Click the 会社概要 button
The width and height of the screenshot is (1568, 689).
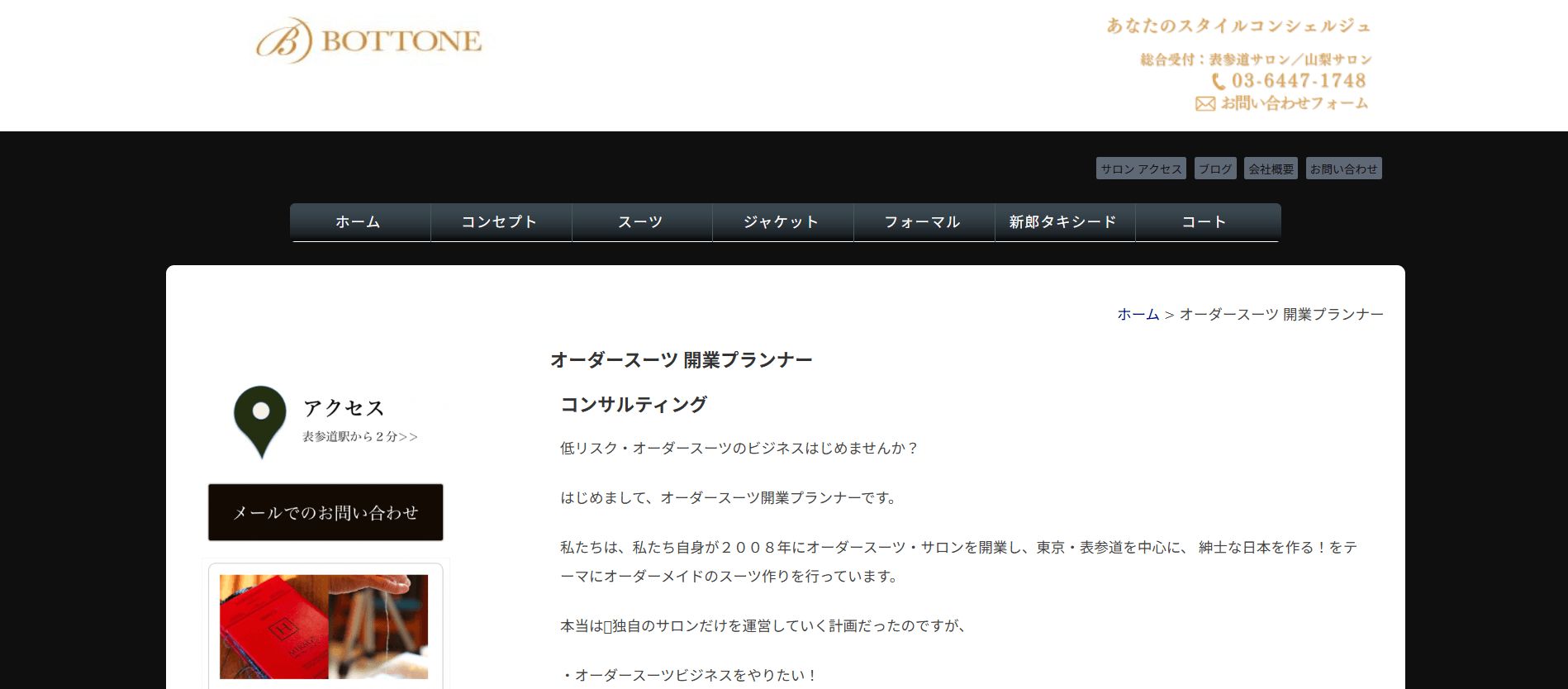point(1271,169)
